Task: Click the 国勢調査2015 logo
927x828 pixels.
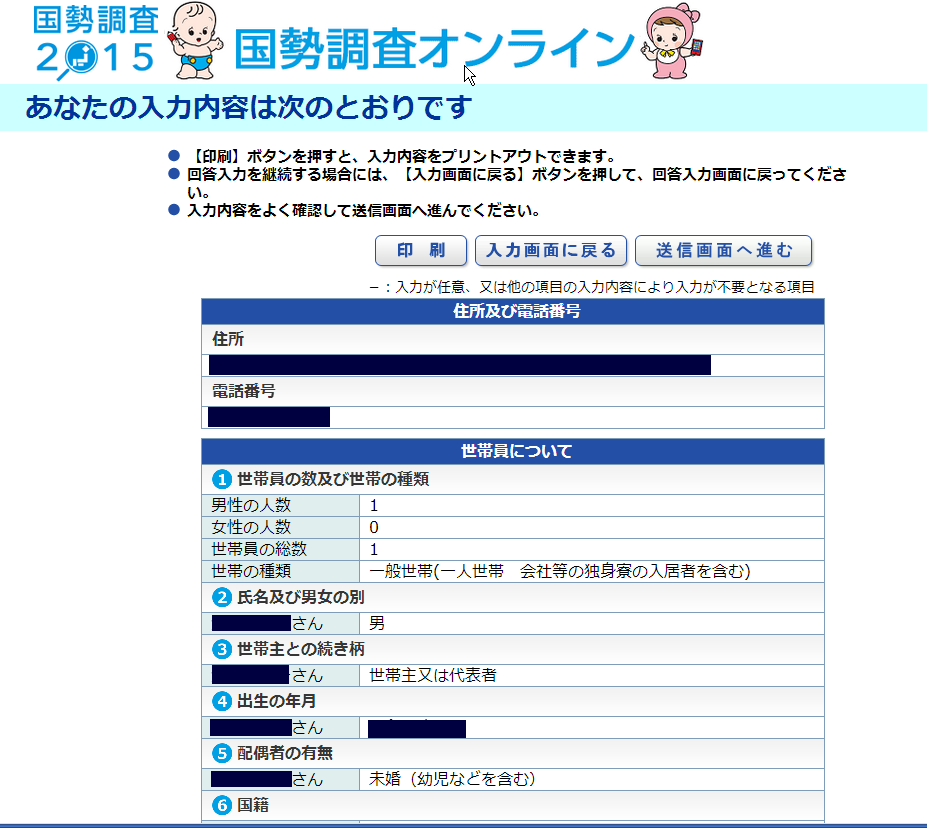Action: click(x=96, y=40)
